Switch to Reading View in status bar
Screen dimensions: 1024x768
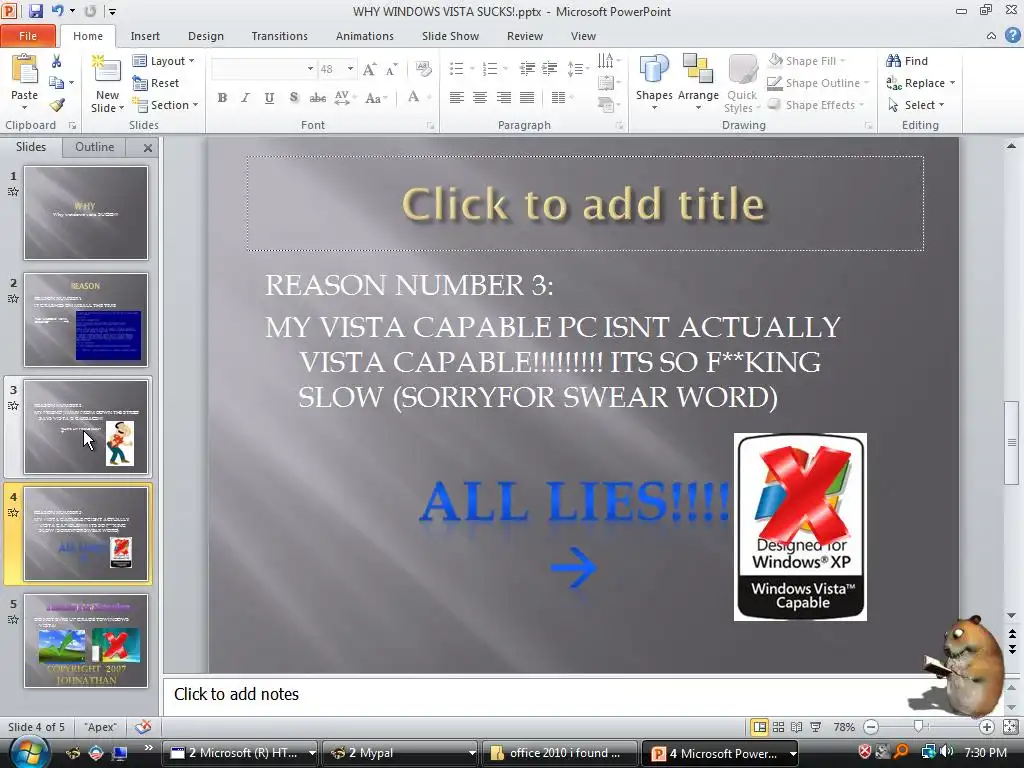pos(797,727)
